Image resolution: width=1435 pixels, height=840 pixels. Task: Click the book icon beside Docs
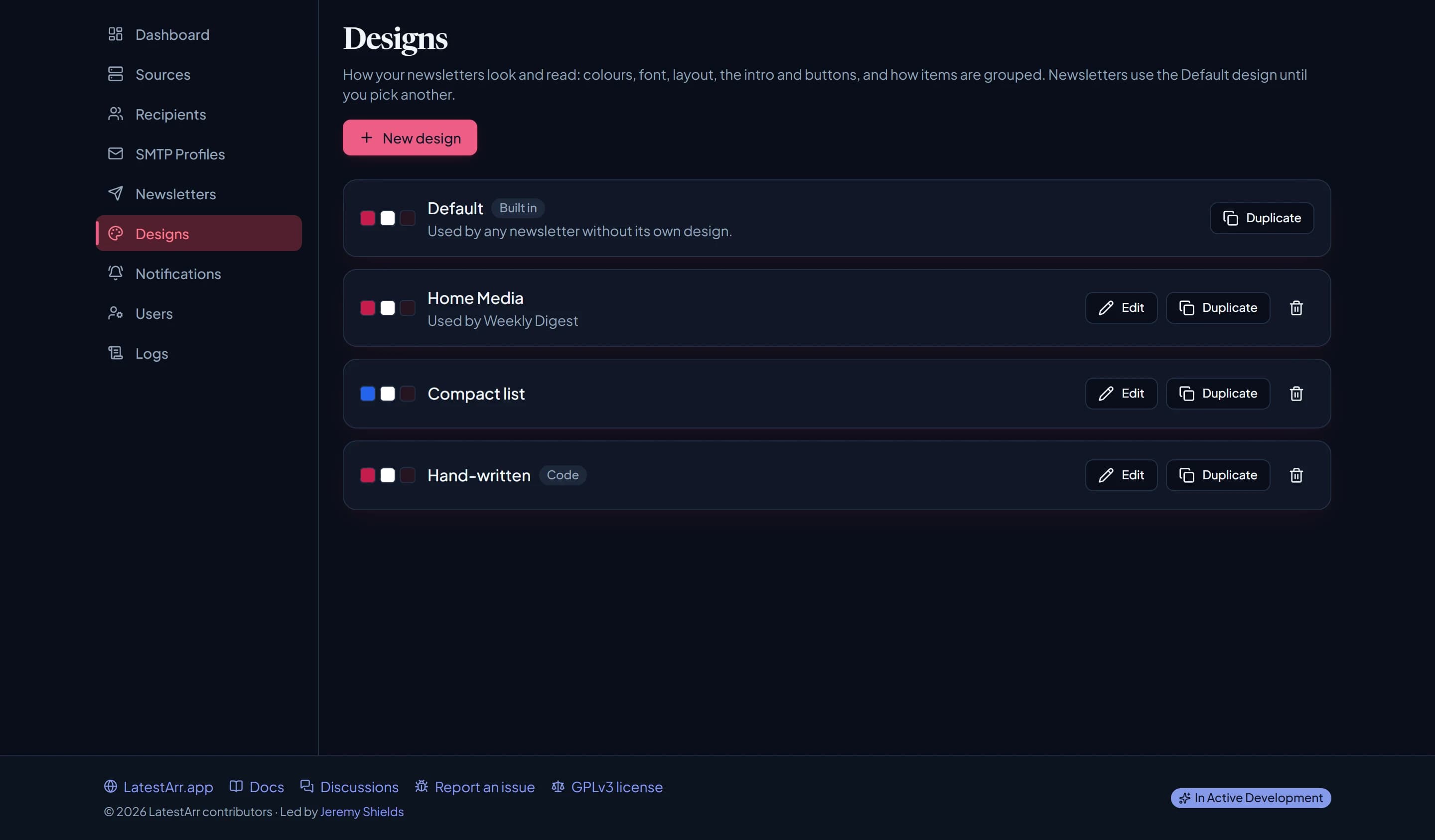236,787
